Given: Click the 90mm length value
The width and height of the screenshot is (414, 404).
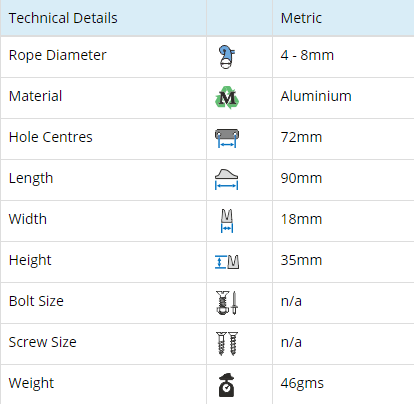Looking at the screenshot, I should (301, 178).
